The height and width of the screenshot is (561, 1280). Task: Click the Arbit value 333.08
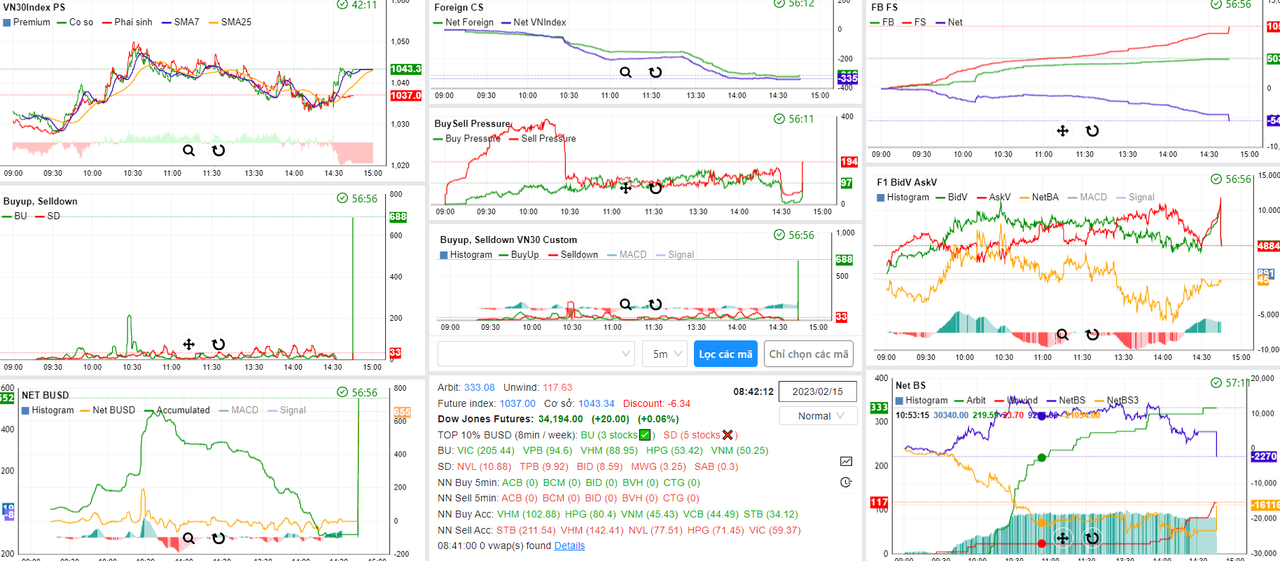479,387
